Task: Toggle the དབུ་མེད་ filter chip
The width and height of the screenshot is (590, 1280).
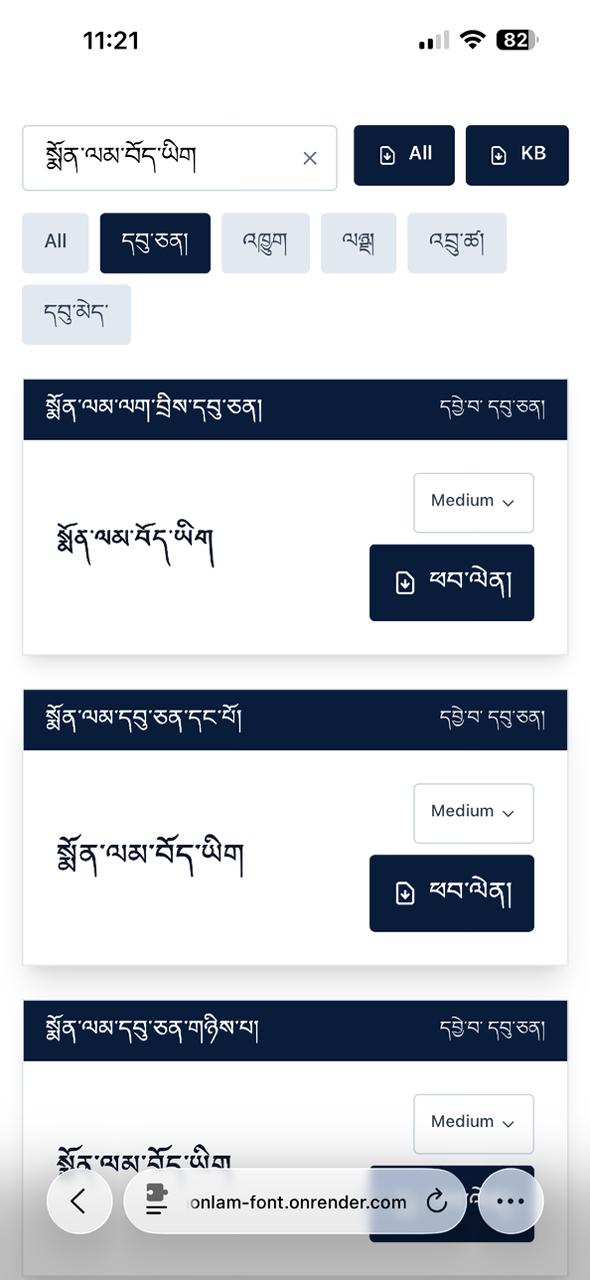Action: coord(76,314)
